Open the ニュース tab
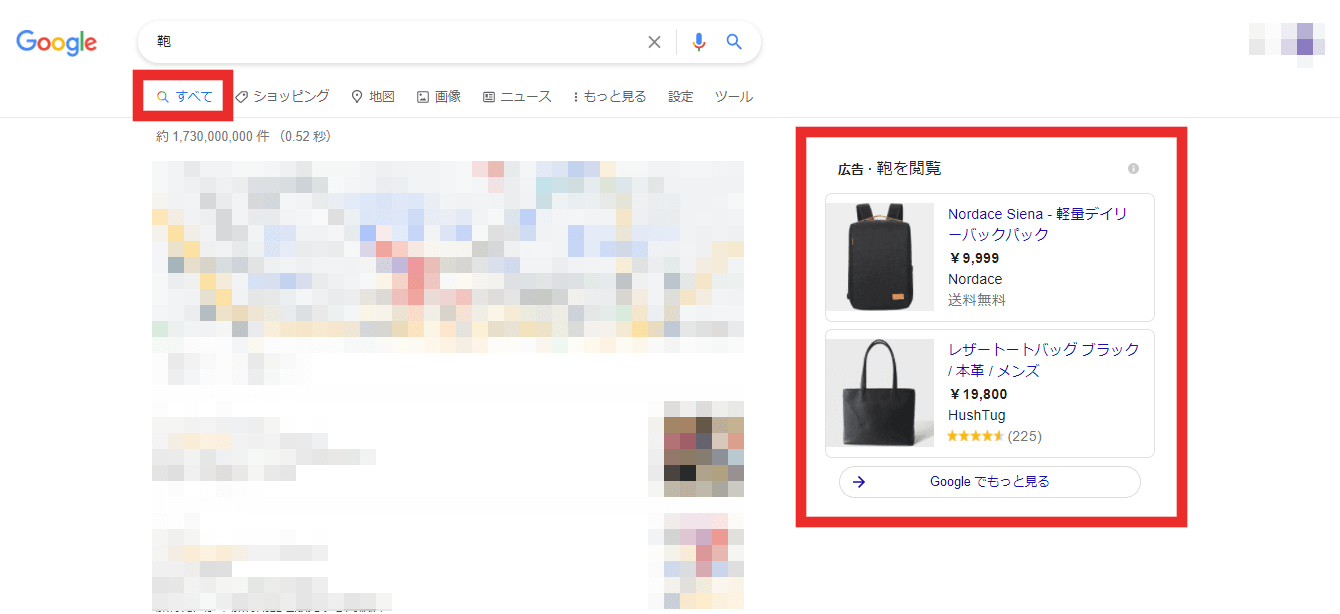Viewport: 1340px width, 614px height. coord(517,97)
